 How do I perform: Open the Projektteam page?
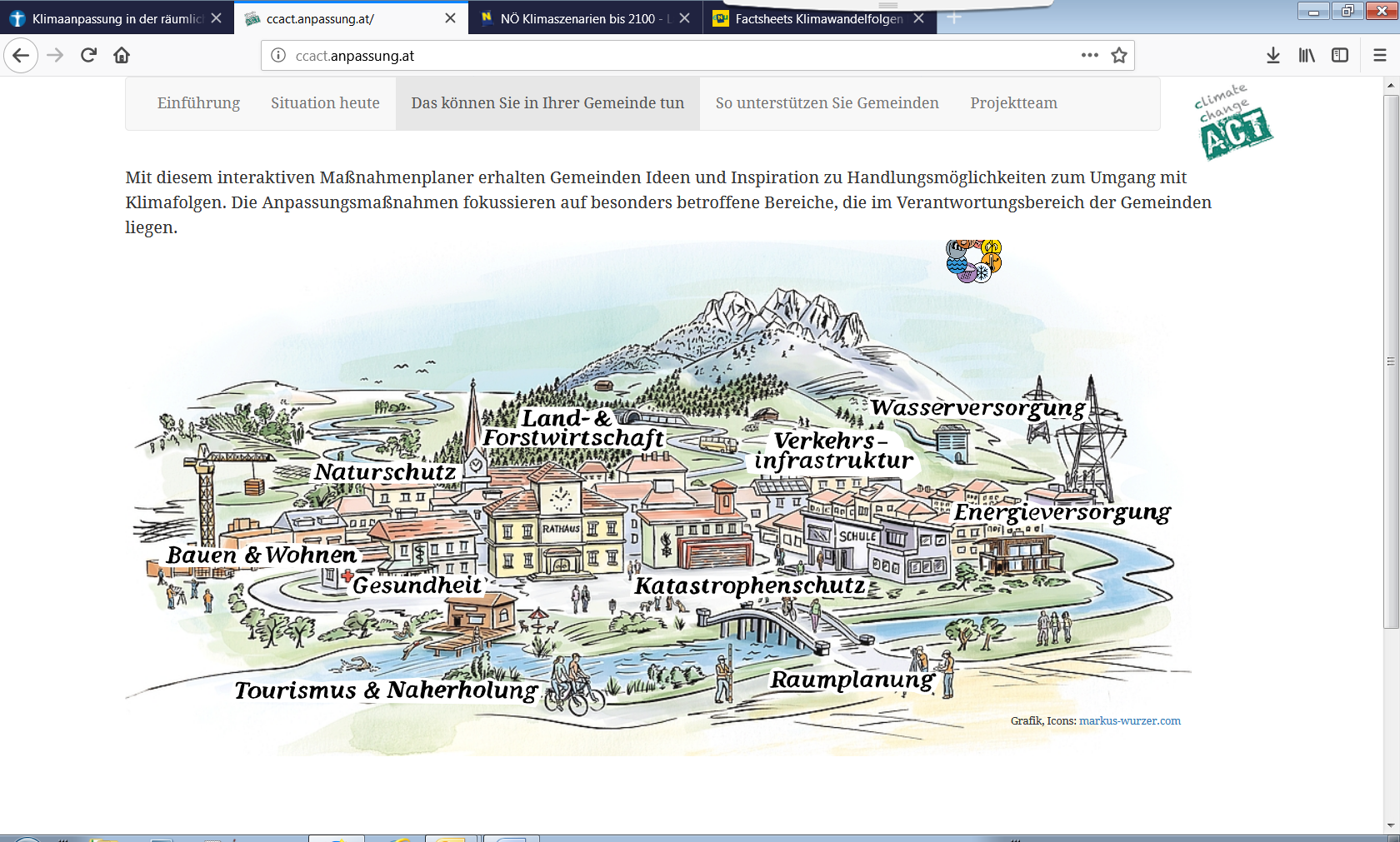[x=1013, y=103]
